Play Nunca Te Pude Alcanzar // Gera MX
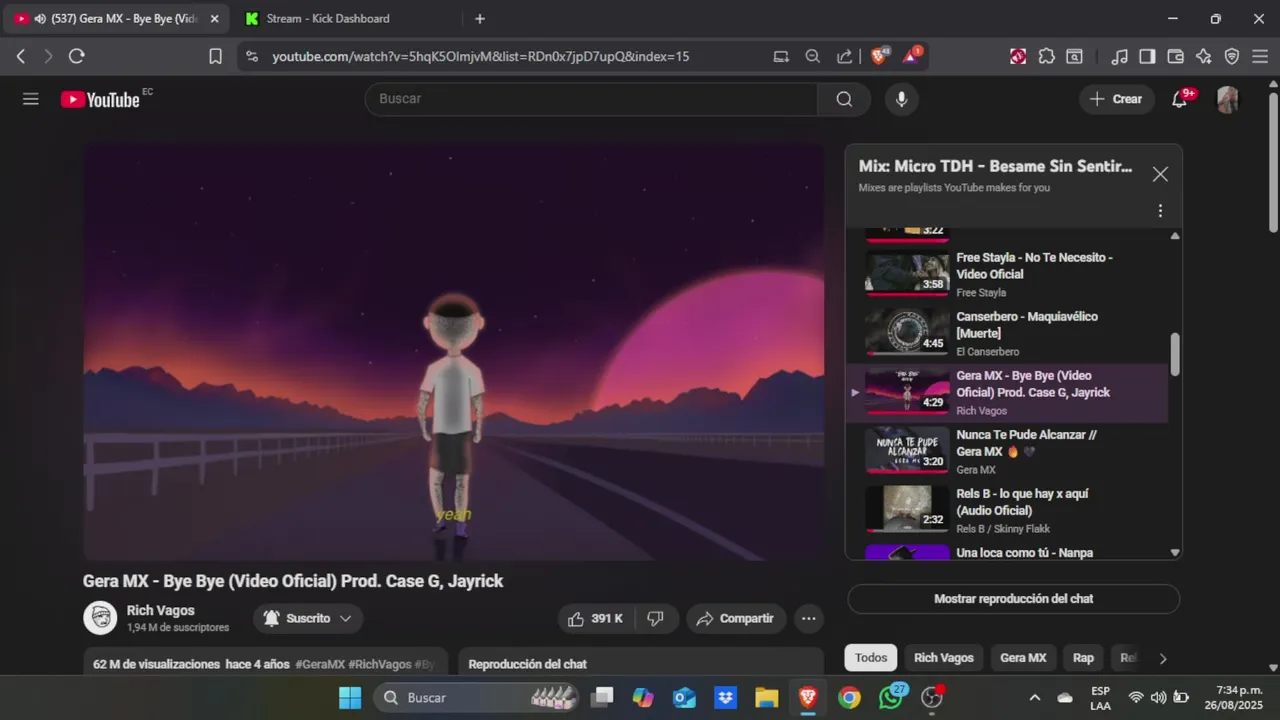 (x=1007, y=452)
